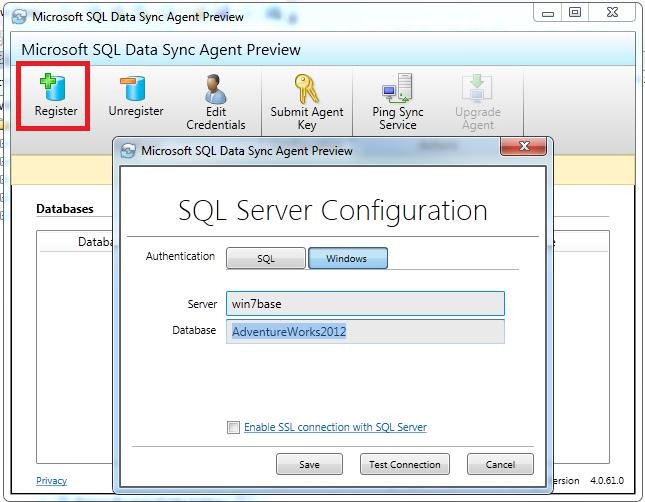Minimize the Data Sync Agent main window
645x502 pixels.
(548, 13)
